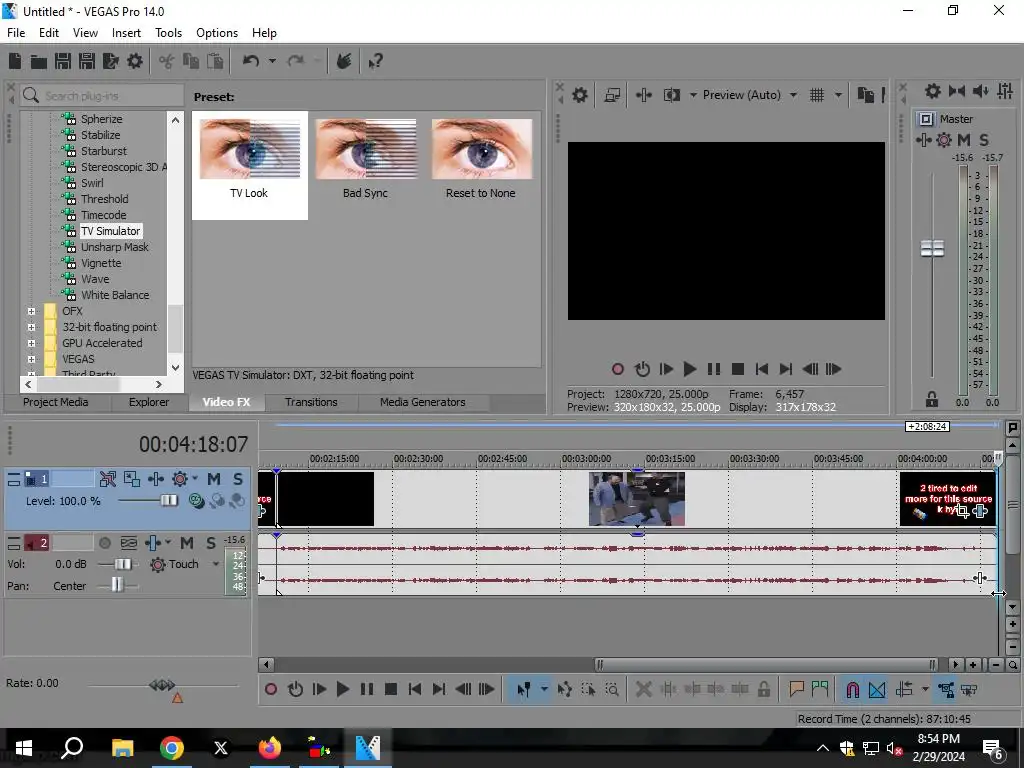Click Stop in the timeline transport bar
Screen dimensions: 1024x768
(391, 689)
